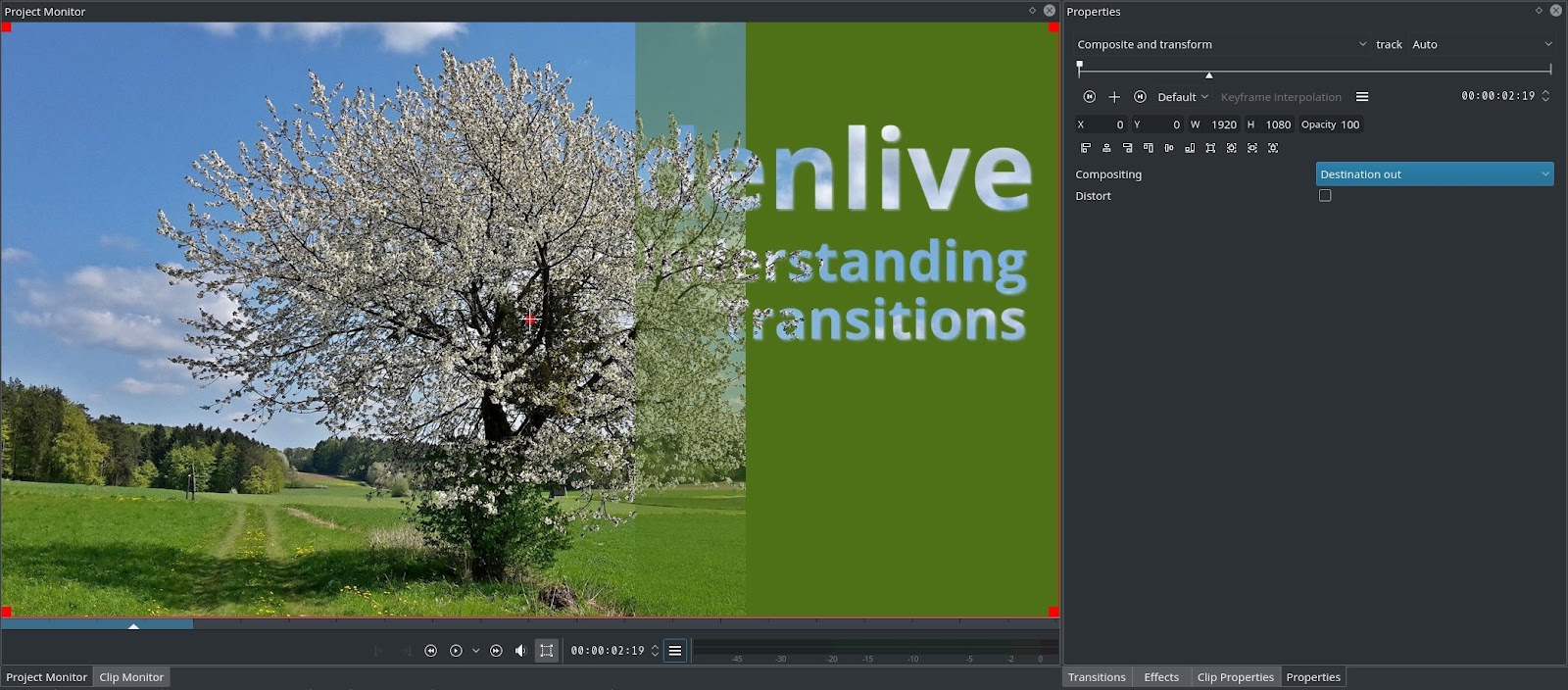Screen dimensions: 1568x690
Task: Float the Properties panel
Action: click(1539, 11)
